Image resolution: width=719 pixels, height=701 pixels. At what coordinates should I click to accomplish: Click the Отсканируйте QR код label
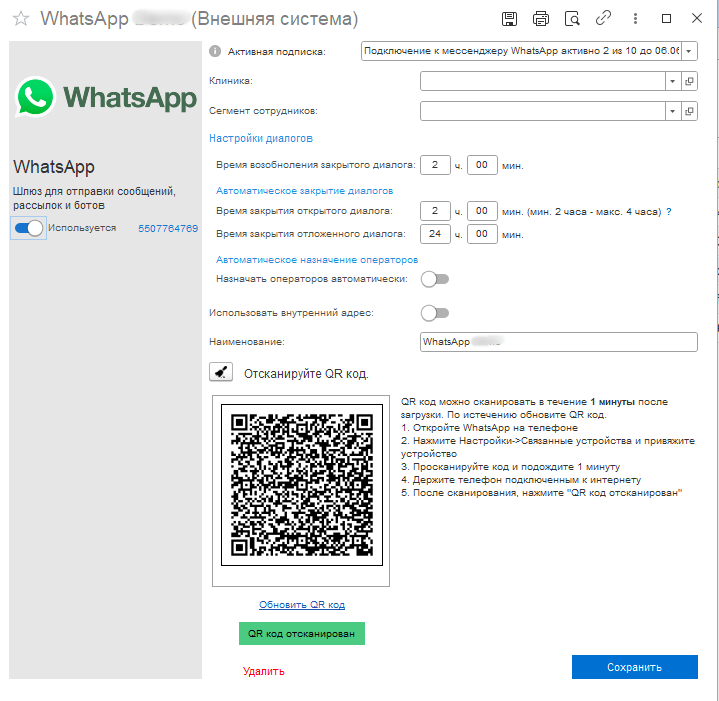tap(306, 374)
